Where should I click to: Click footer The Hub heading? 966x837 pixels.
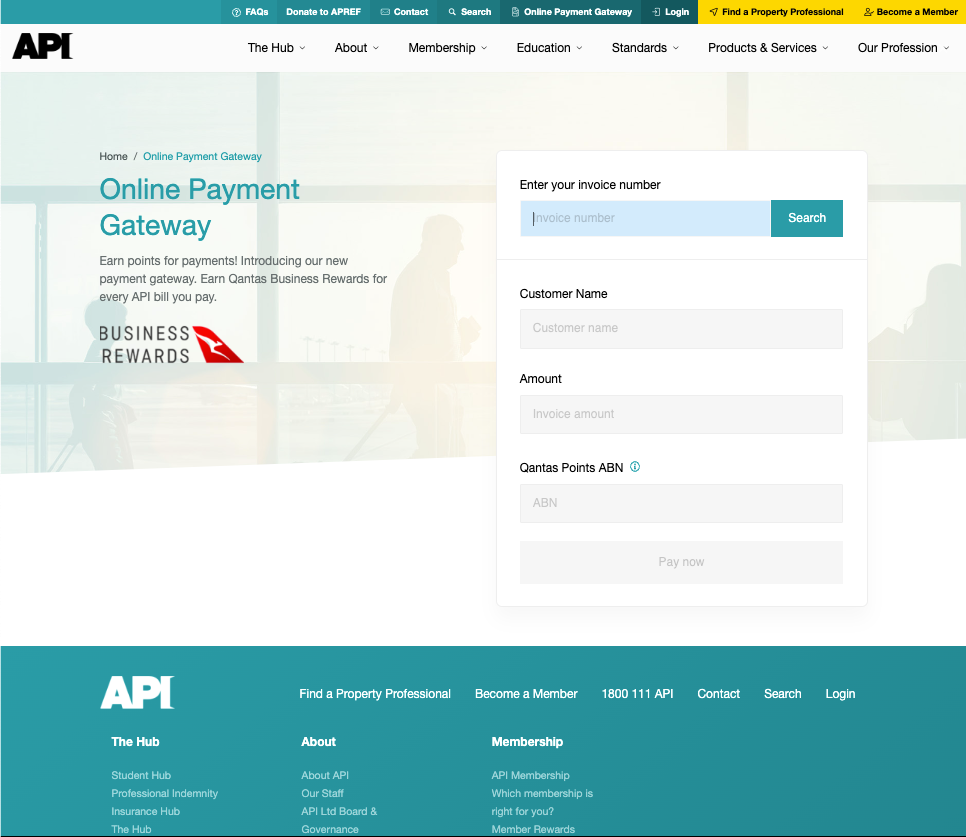coord(135,742)
